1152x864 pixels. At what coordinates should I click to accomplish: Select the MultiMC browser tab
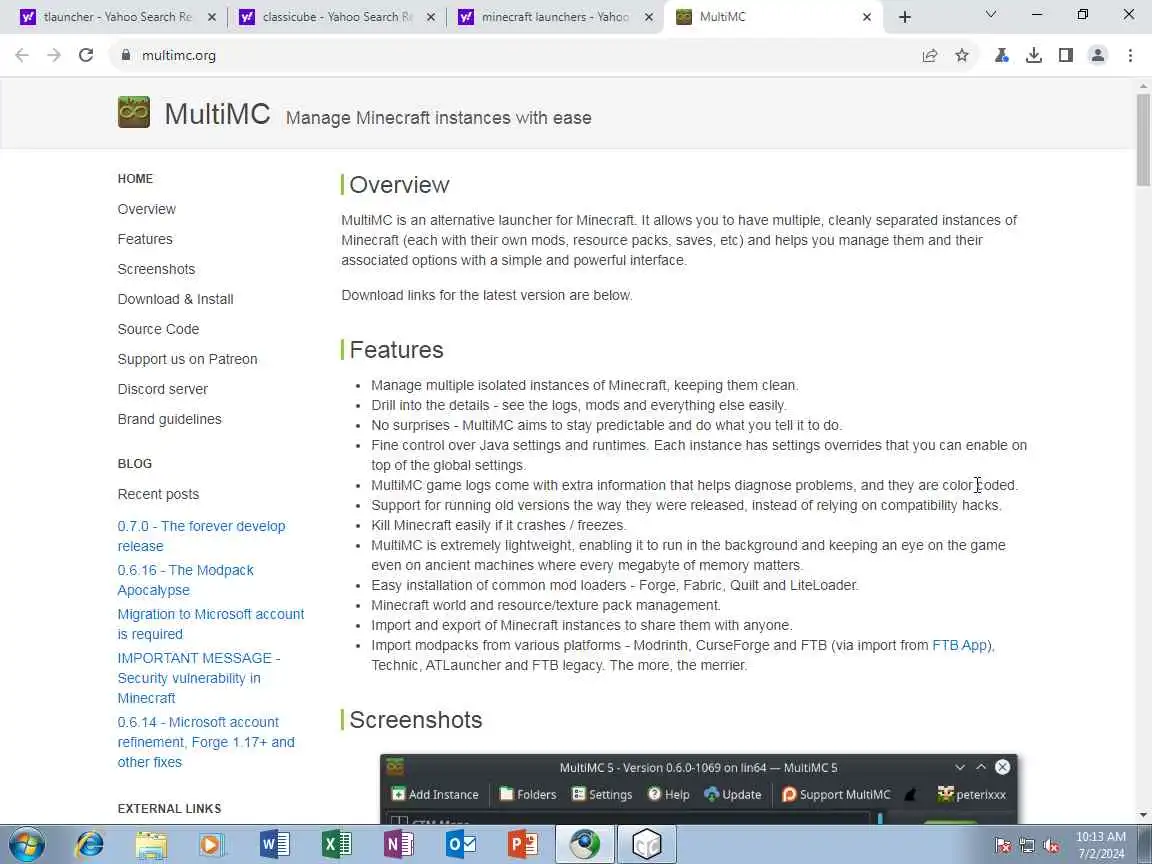pos(774,17)
